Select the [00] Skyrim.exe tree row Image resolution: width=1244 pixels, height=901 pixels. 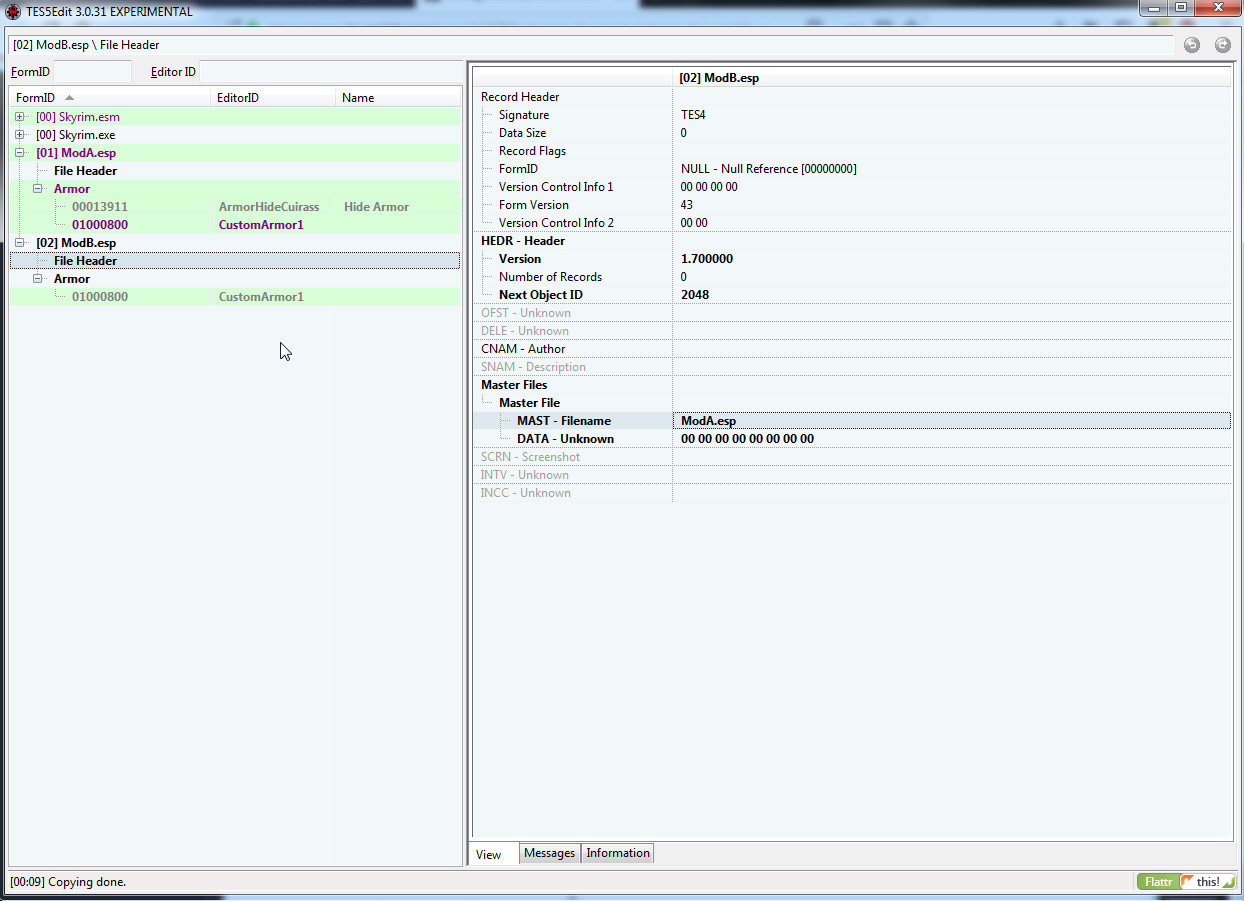pyautogui.click(x=235, y=135)
